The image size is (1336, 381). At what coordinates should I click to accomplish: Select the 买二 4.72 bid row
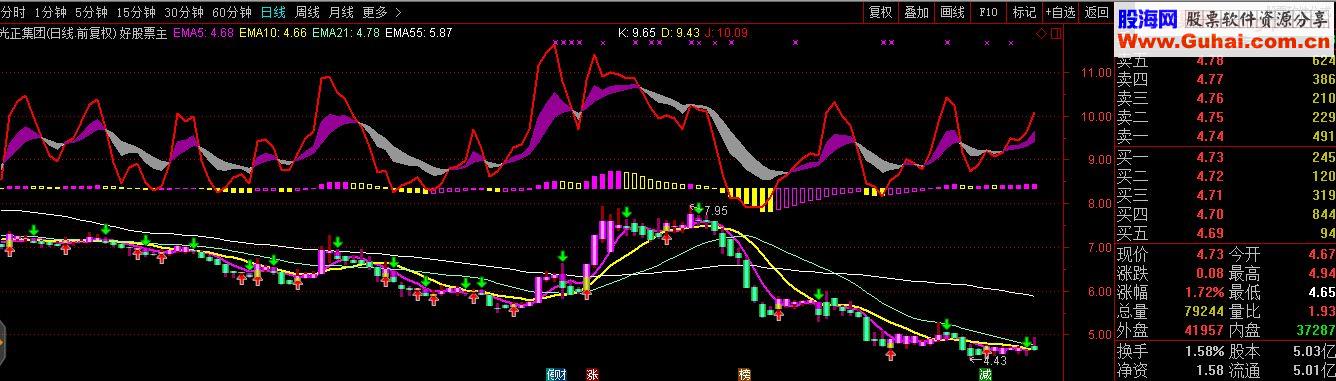(1226, 176)
